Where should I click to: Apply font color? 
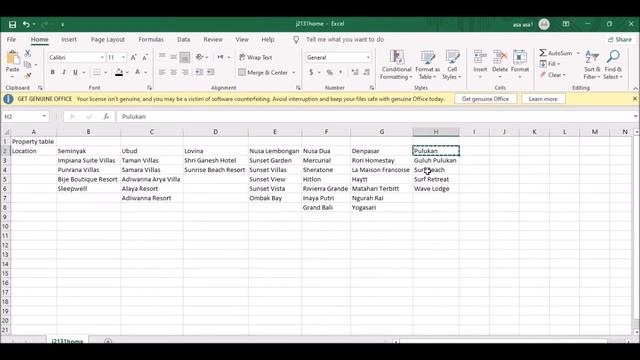(x=138, y=72)
